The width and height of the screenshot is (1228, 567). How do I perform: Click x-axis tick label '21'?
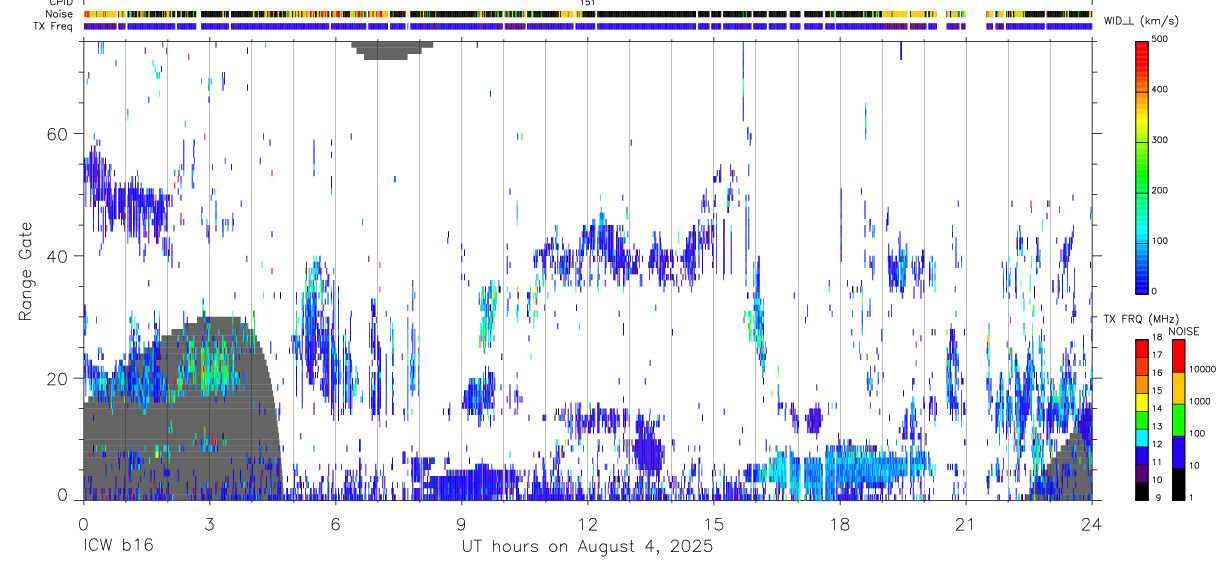(x=965, y=522)
